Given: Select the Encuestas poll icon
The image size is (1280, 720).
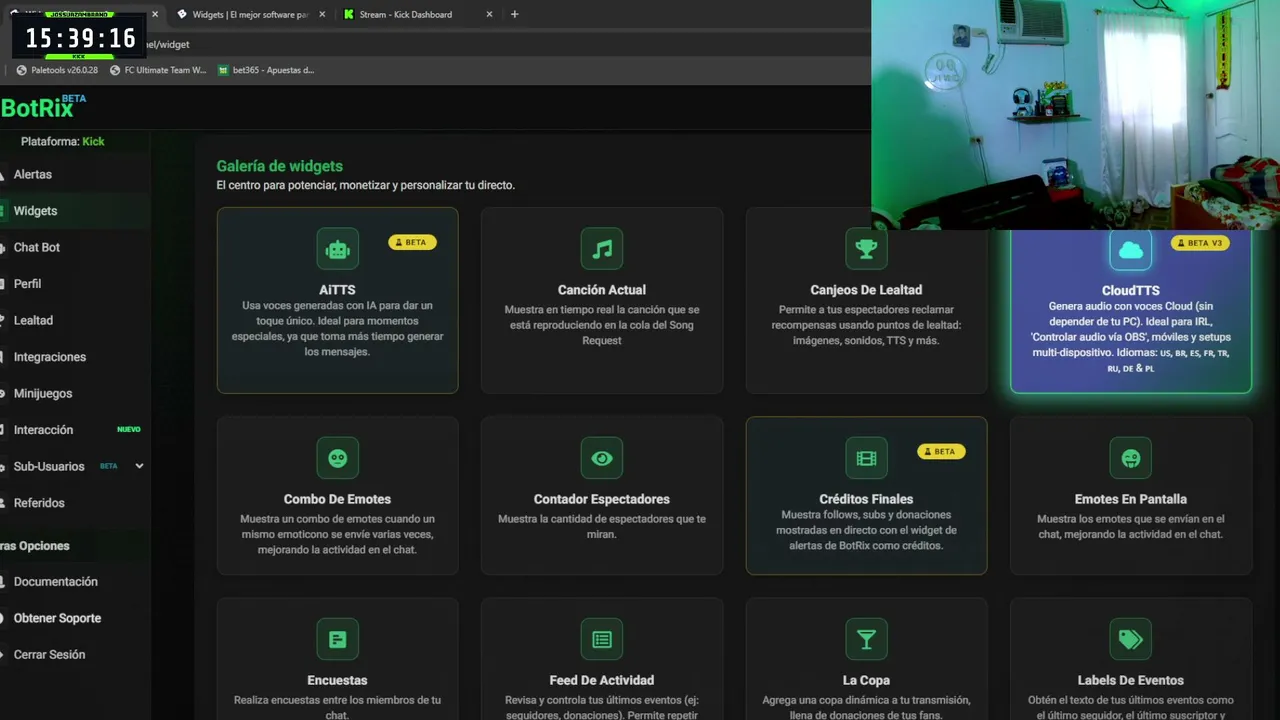Looking at the screenshot, I should (x=338, y=639).
